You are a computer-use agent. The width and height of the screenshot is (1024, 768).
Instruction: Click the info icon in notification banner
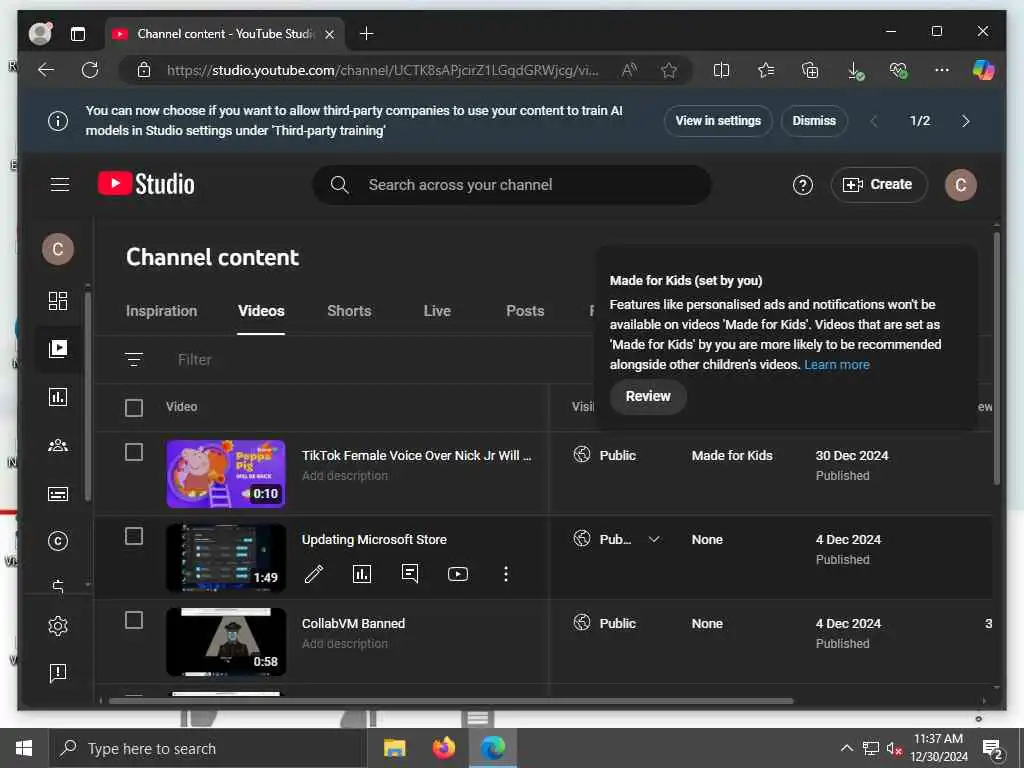click(x=58, y=121)
